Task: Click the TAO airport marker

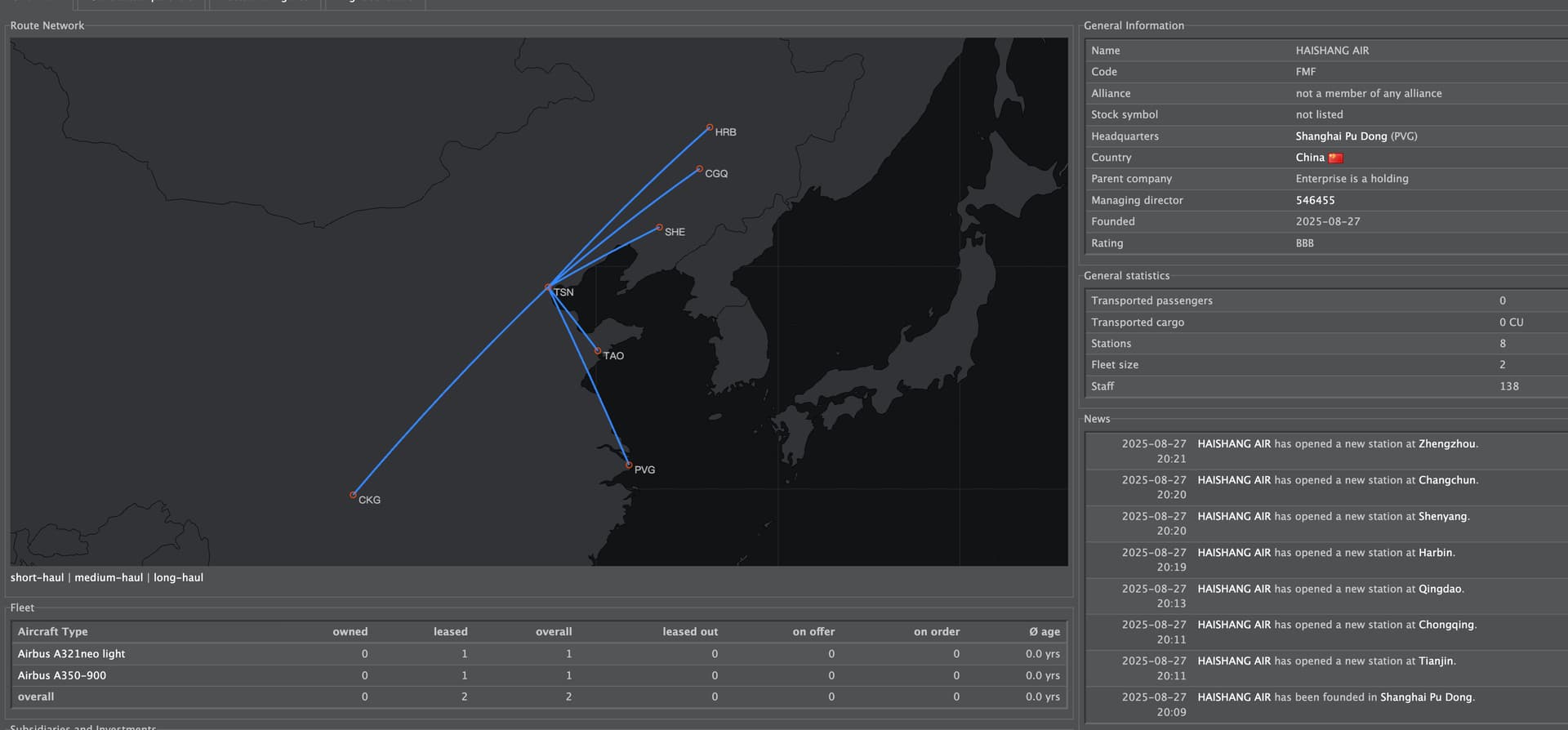Action: click(598, 351)
